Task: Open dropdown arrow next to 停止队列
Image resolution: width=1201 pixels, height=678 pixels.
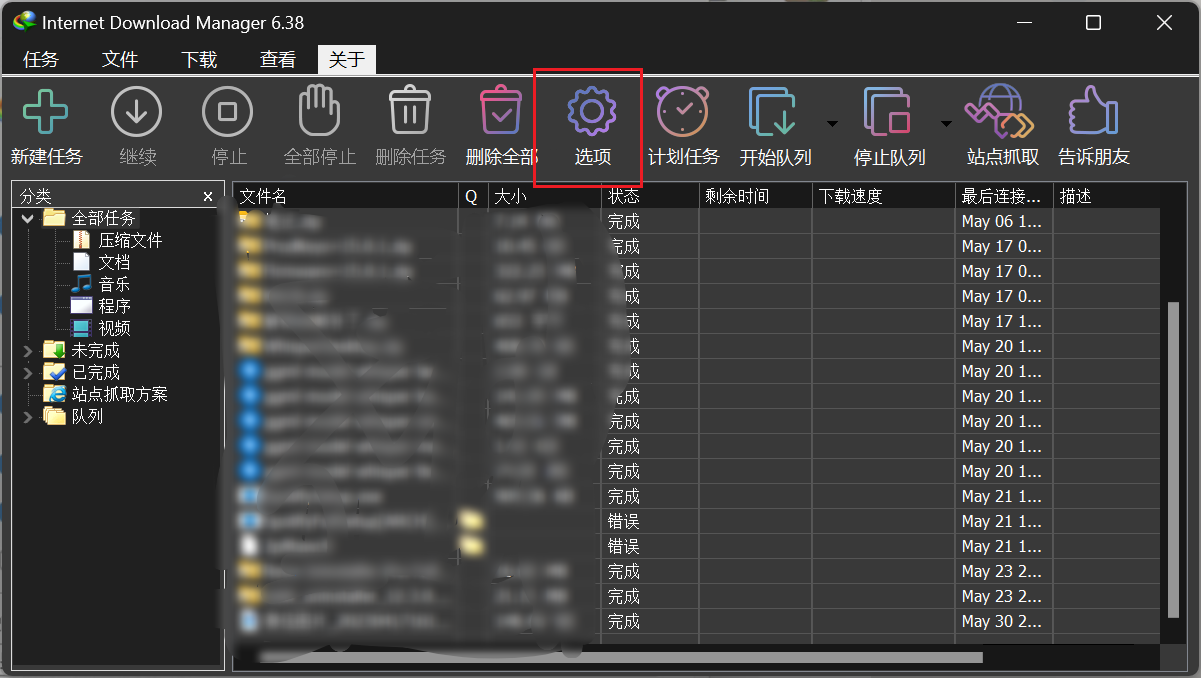Action: pyautogui.click(x=946, y=124)
